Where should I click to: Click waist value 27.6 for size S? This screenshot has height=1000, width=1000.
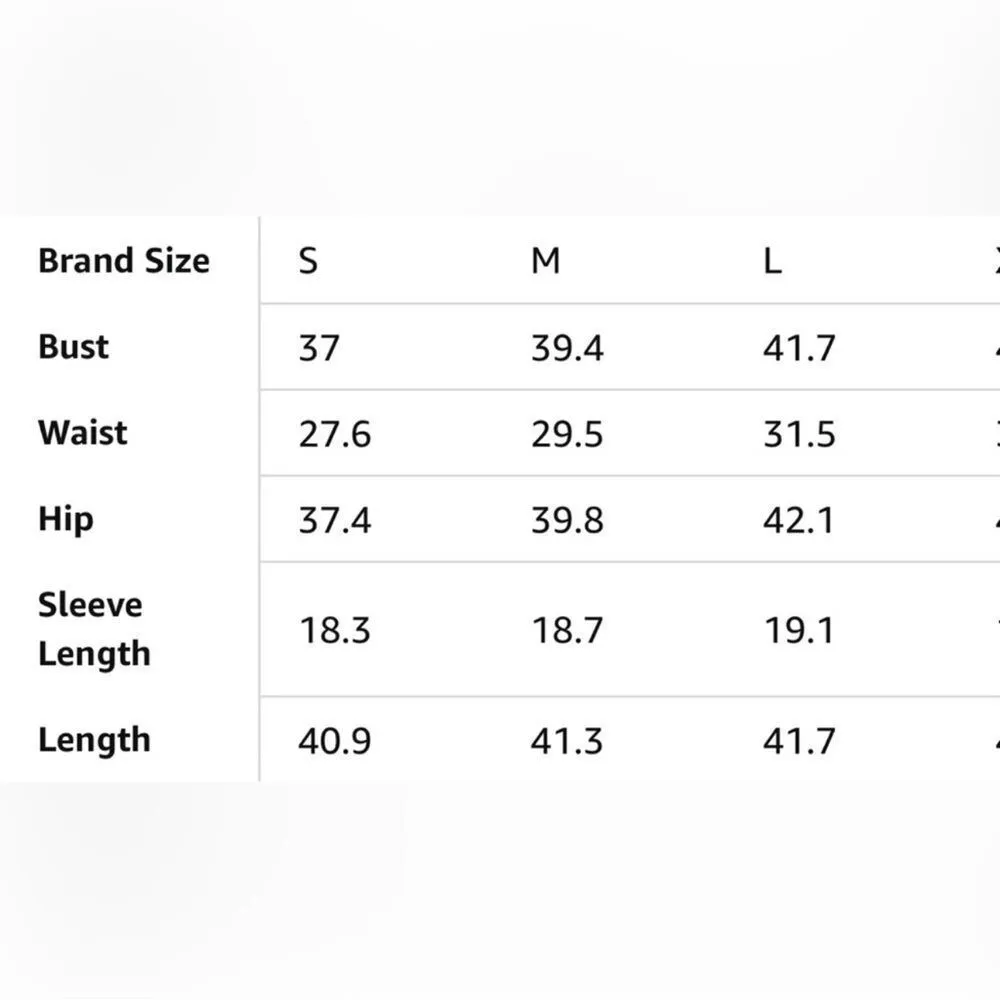(334, 435)
